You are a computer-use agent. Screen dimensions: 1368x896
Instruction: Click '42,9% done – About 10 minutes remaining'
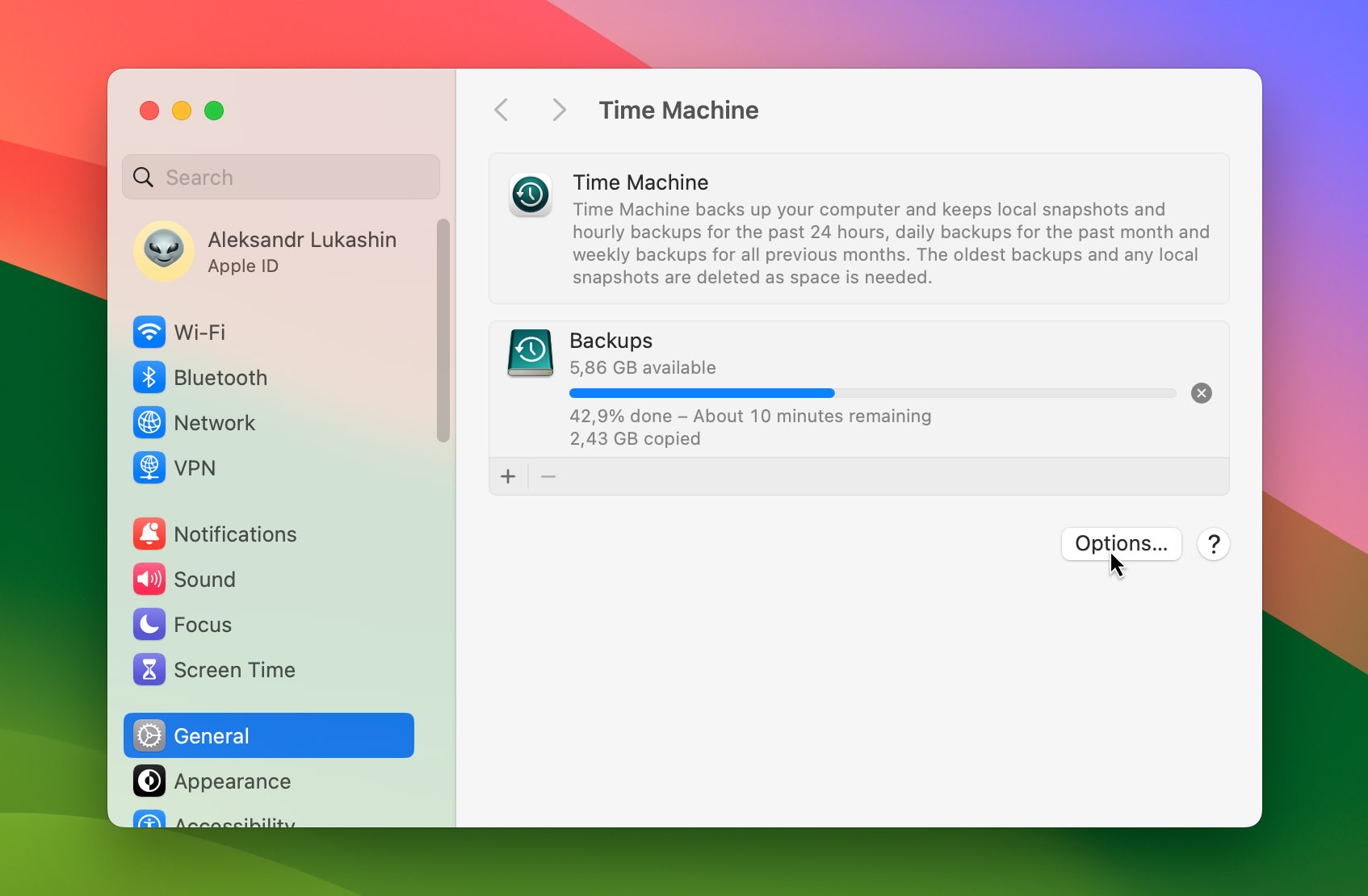point(750,416)
